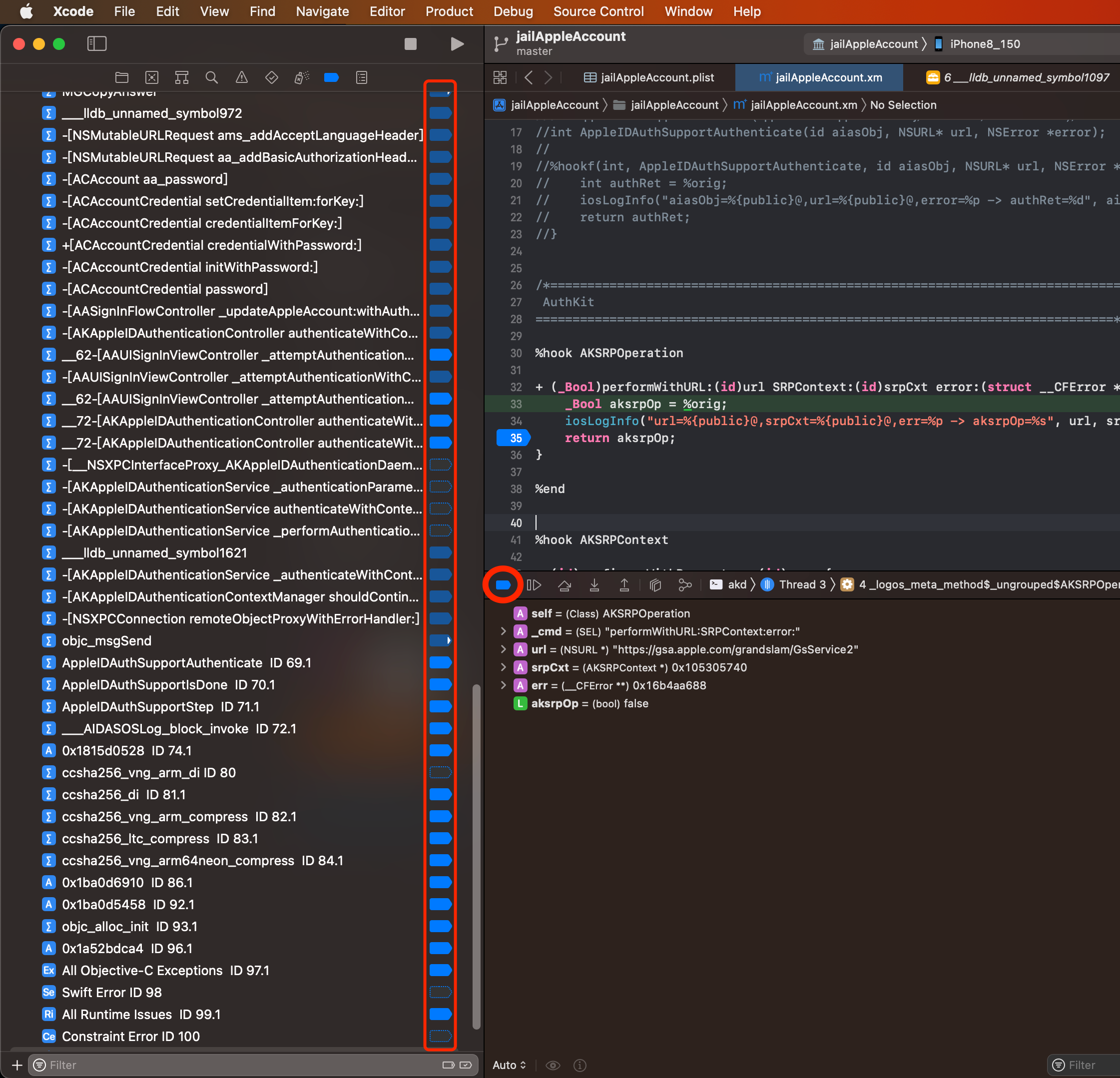
Task: Toggle breakpoint for AppleIDAuthSupportAuthenticate ID 69.1
Action: [x=441, y=662]
